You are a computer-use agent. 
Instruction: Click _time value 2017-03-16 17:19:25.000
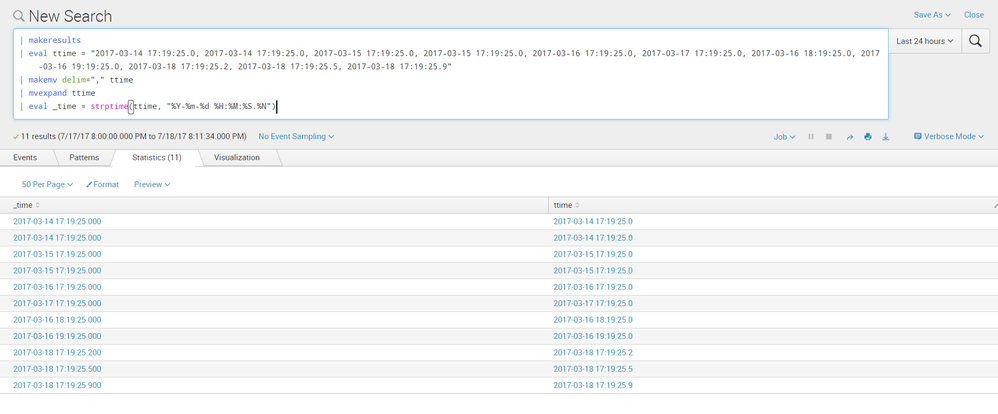click(x=57, y=287)
